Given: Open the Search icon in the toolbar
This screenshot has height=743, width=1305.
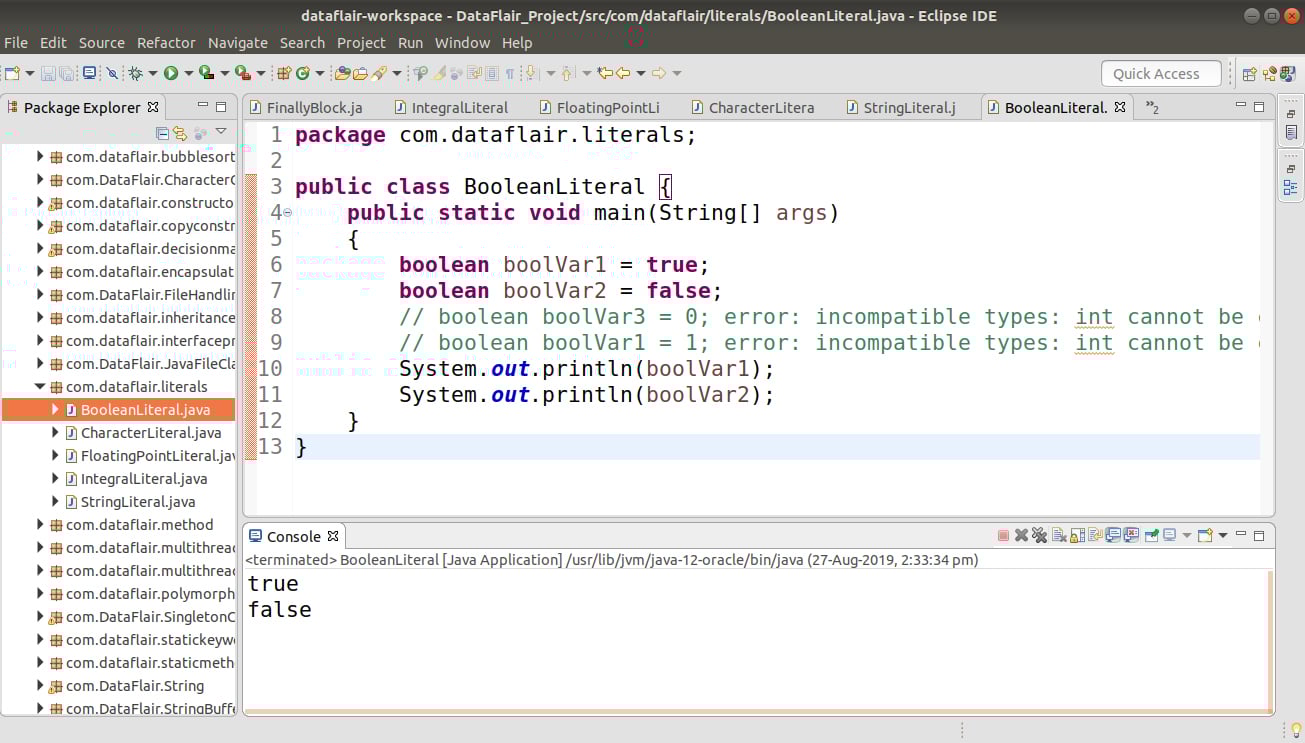Looking at the screenshot, I should [420, 73].
